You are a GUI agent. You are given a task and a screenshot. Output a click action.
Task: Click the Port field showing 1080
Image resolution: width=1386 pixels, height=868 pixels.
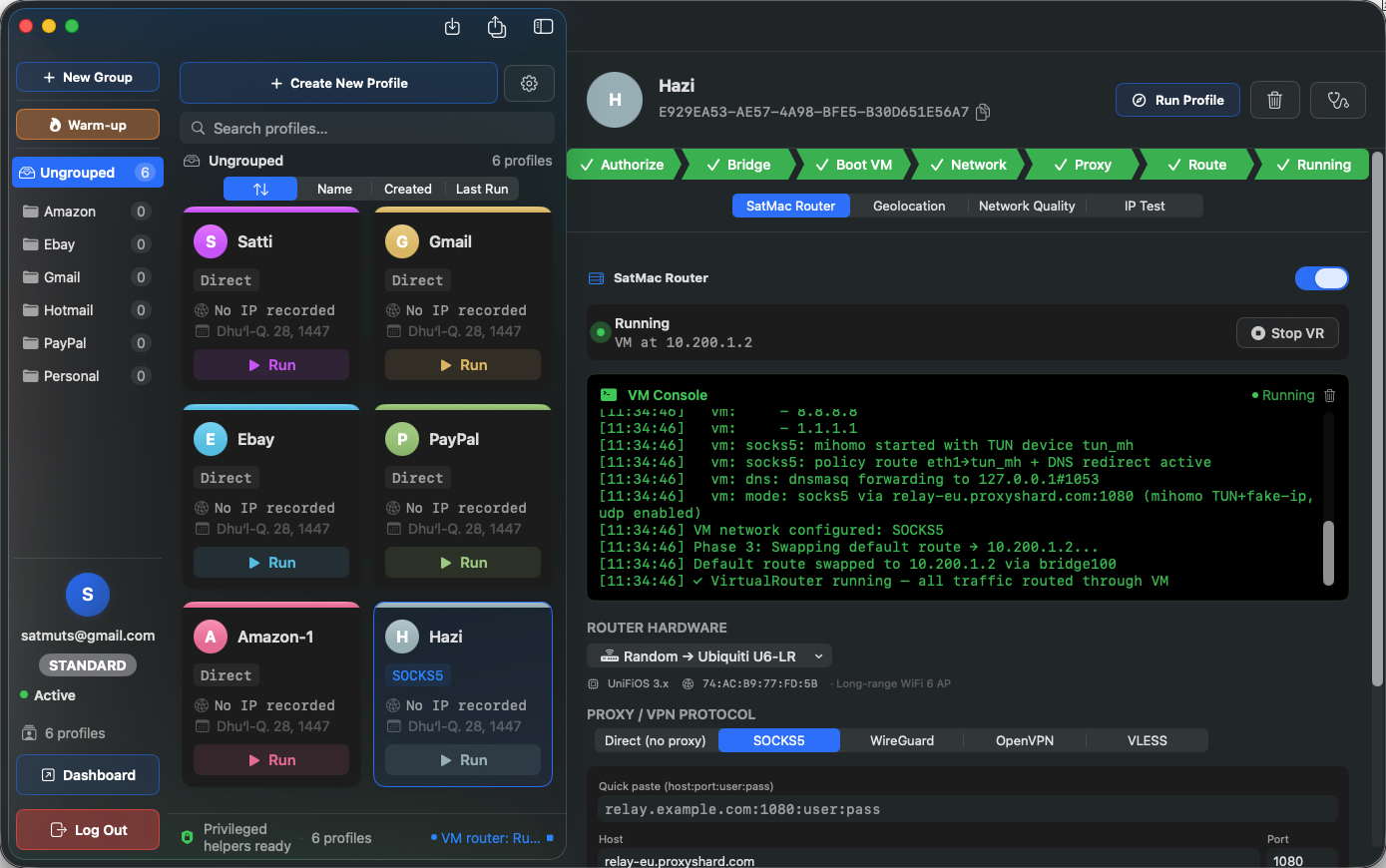pos(1301,860)
